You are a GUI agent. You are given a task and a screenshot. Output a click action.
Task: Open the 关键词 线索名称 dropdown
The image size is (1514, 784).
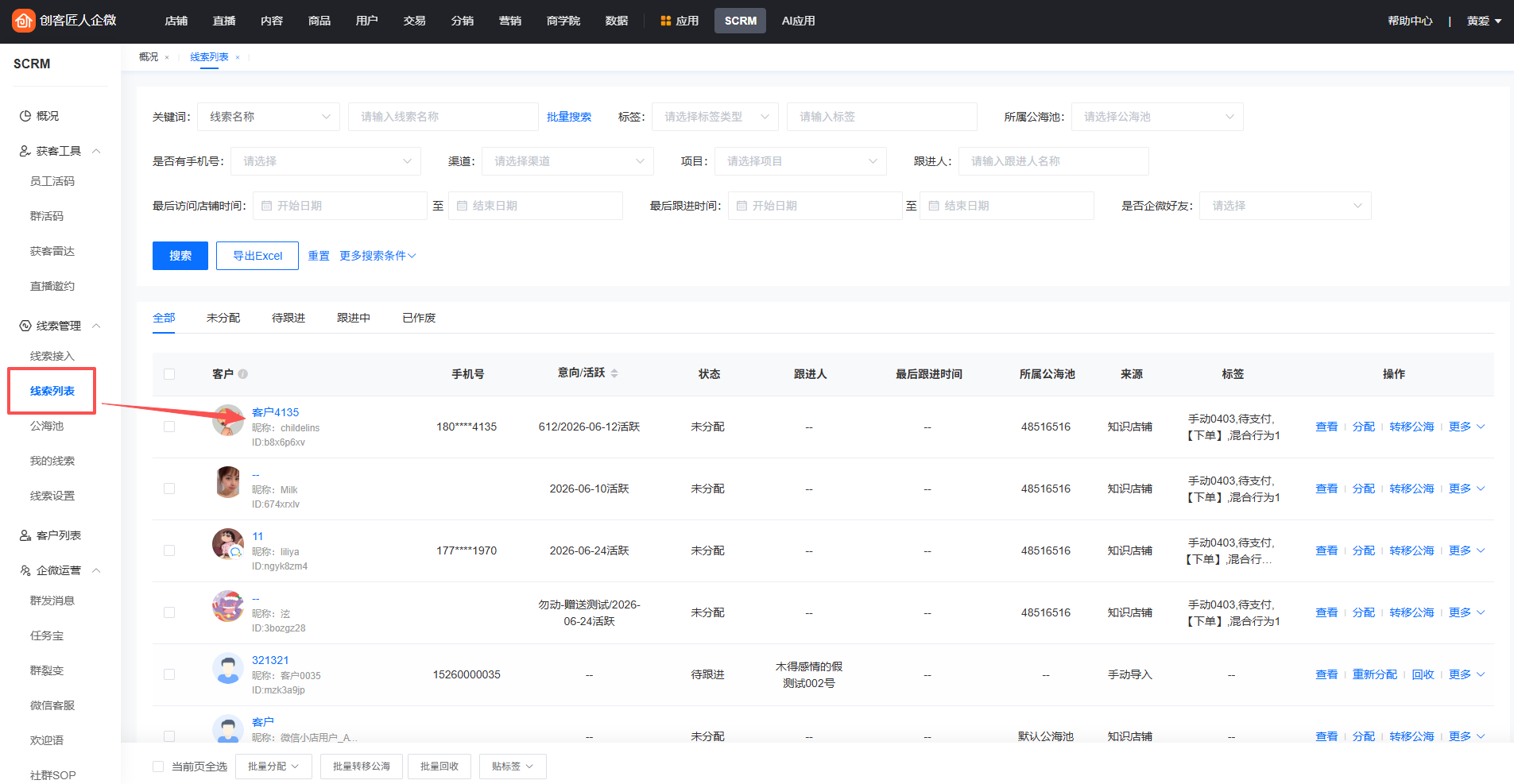(x=269, y=117)
